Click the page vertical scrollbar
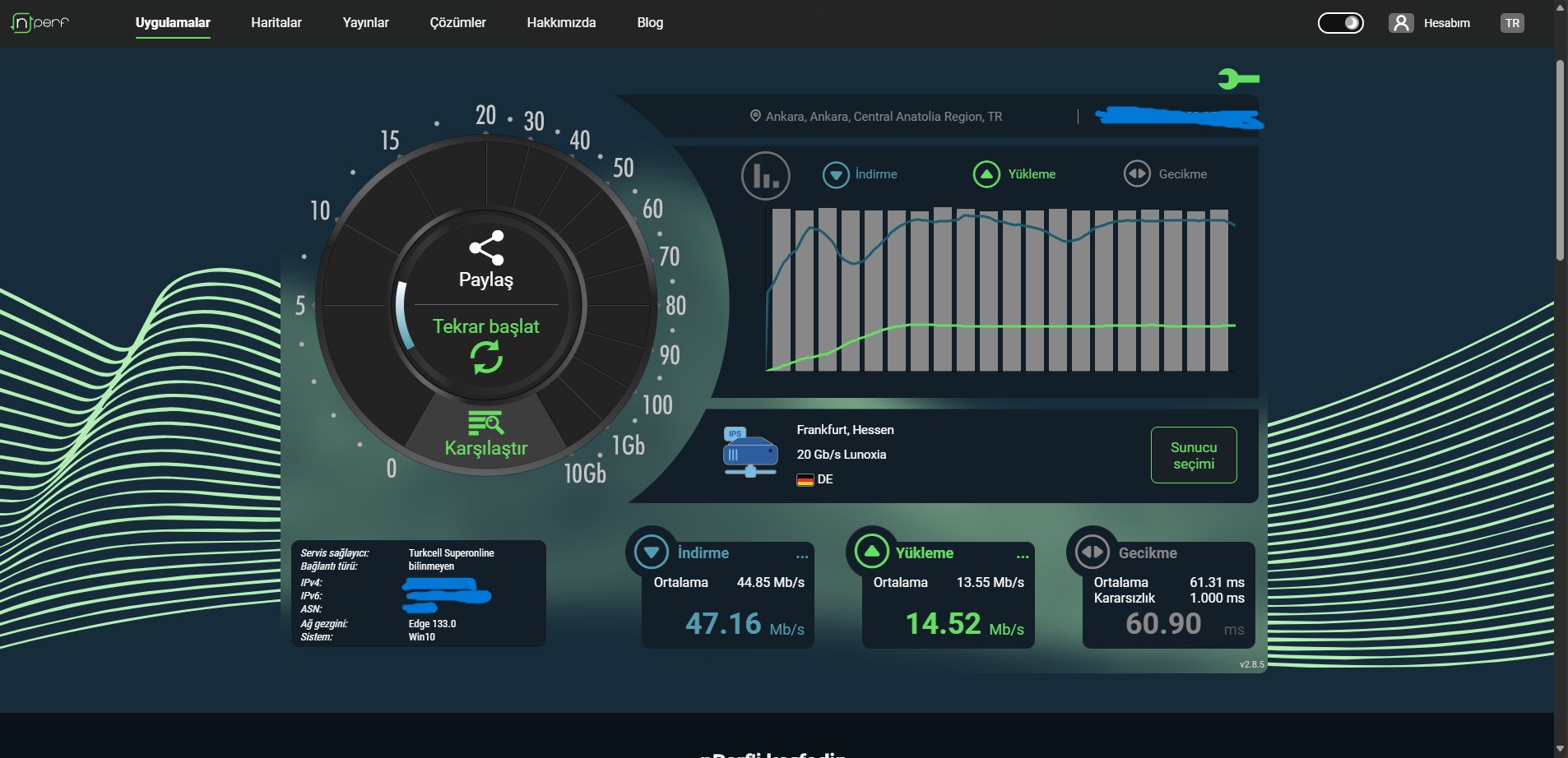Image resolution: width=1568 pixels, height=758 pixels. [x=1560, y=378]
